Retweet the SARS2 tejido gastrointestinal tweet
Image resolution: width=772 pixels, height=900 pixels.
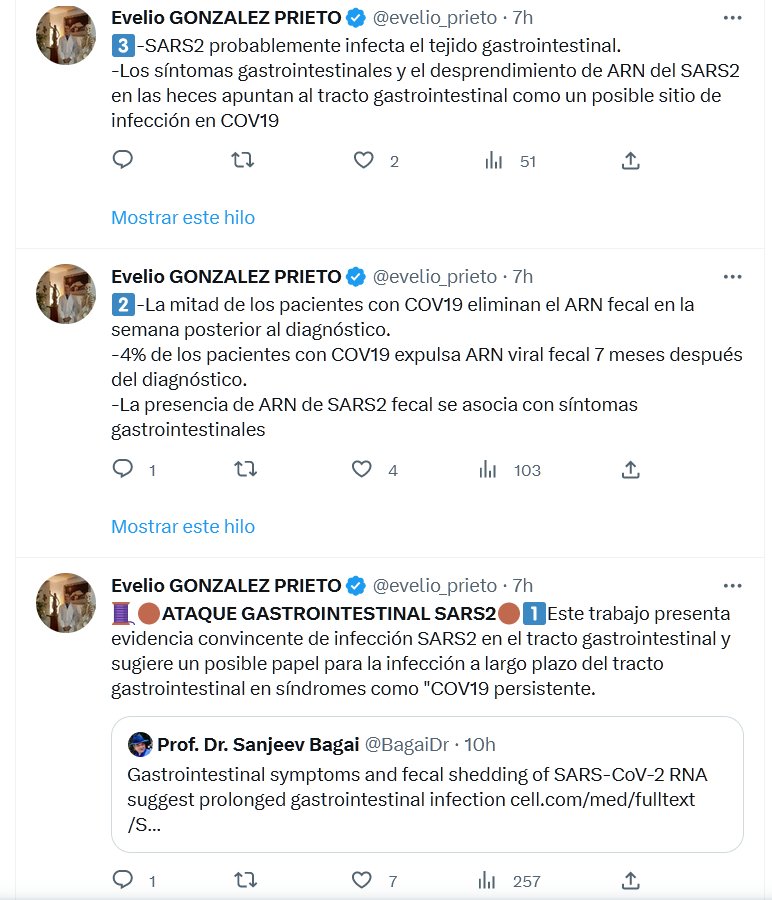(243, 160)
